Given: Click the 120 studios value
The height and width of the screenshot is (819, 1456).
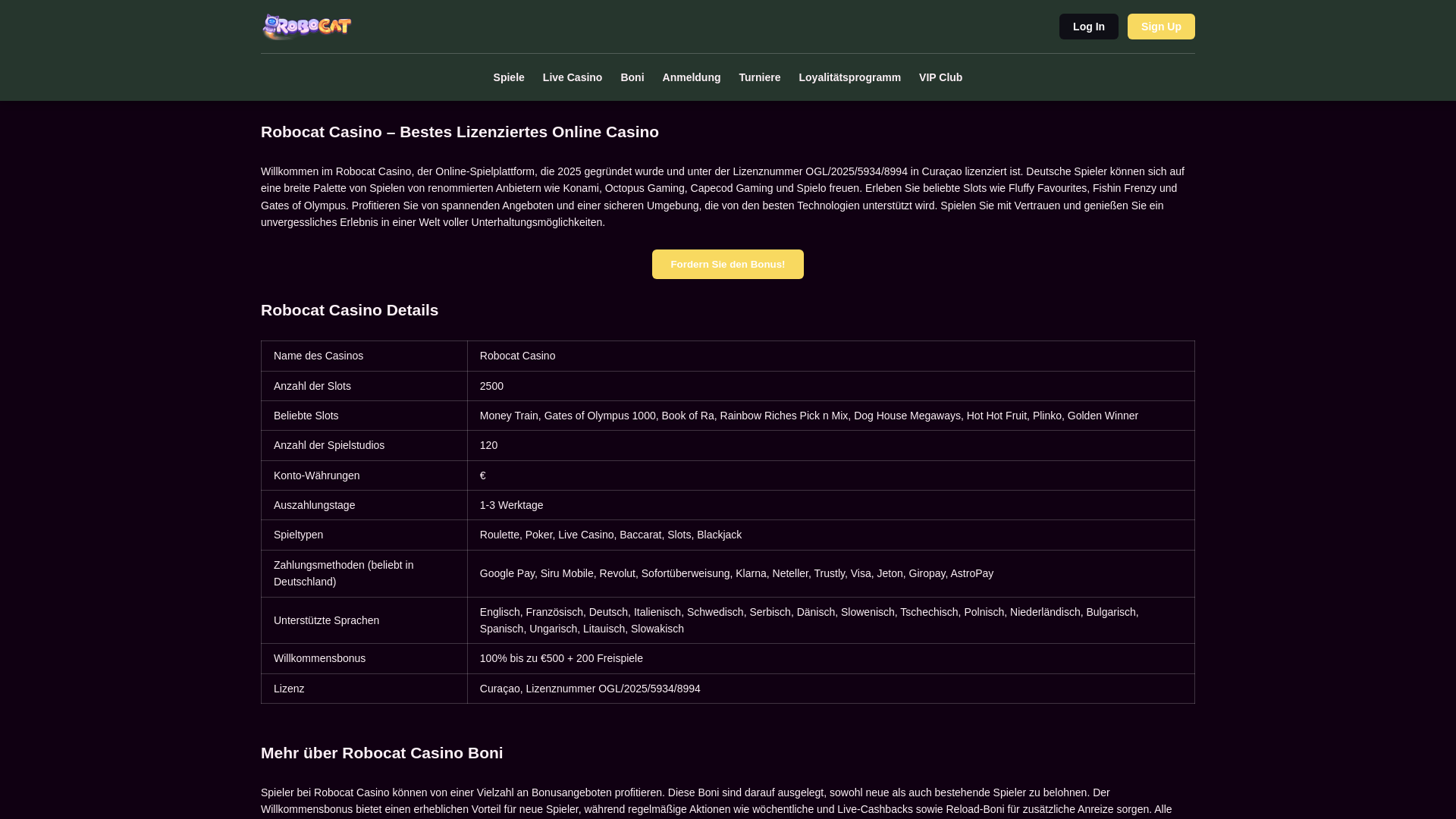Looking at the screenshot, I should (x=488, y=445).
